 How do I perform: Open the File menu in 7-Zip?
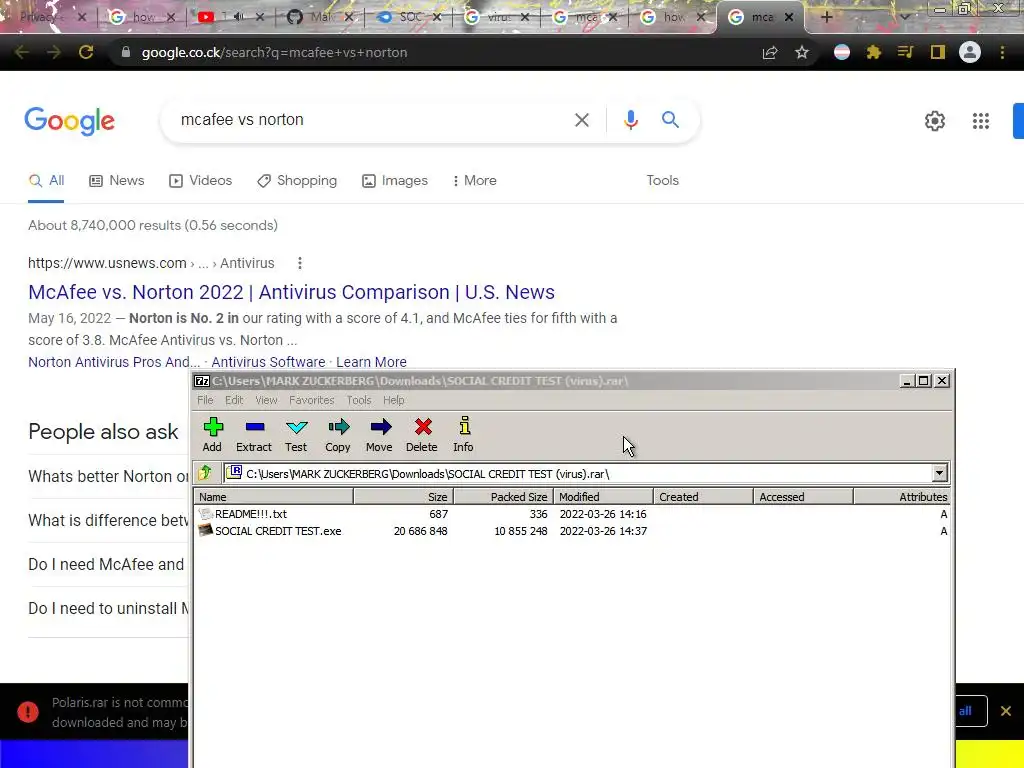point(205,400)
